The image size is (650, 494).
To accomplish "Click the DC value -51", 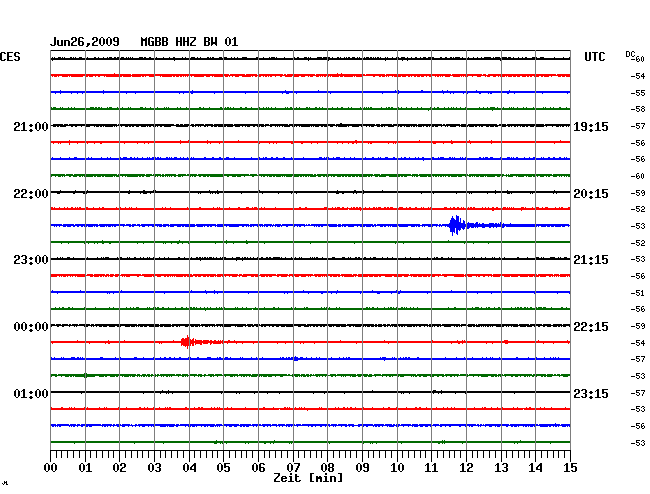I will (638, 293).
